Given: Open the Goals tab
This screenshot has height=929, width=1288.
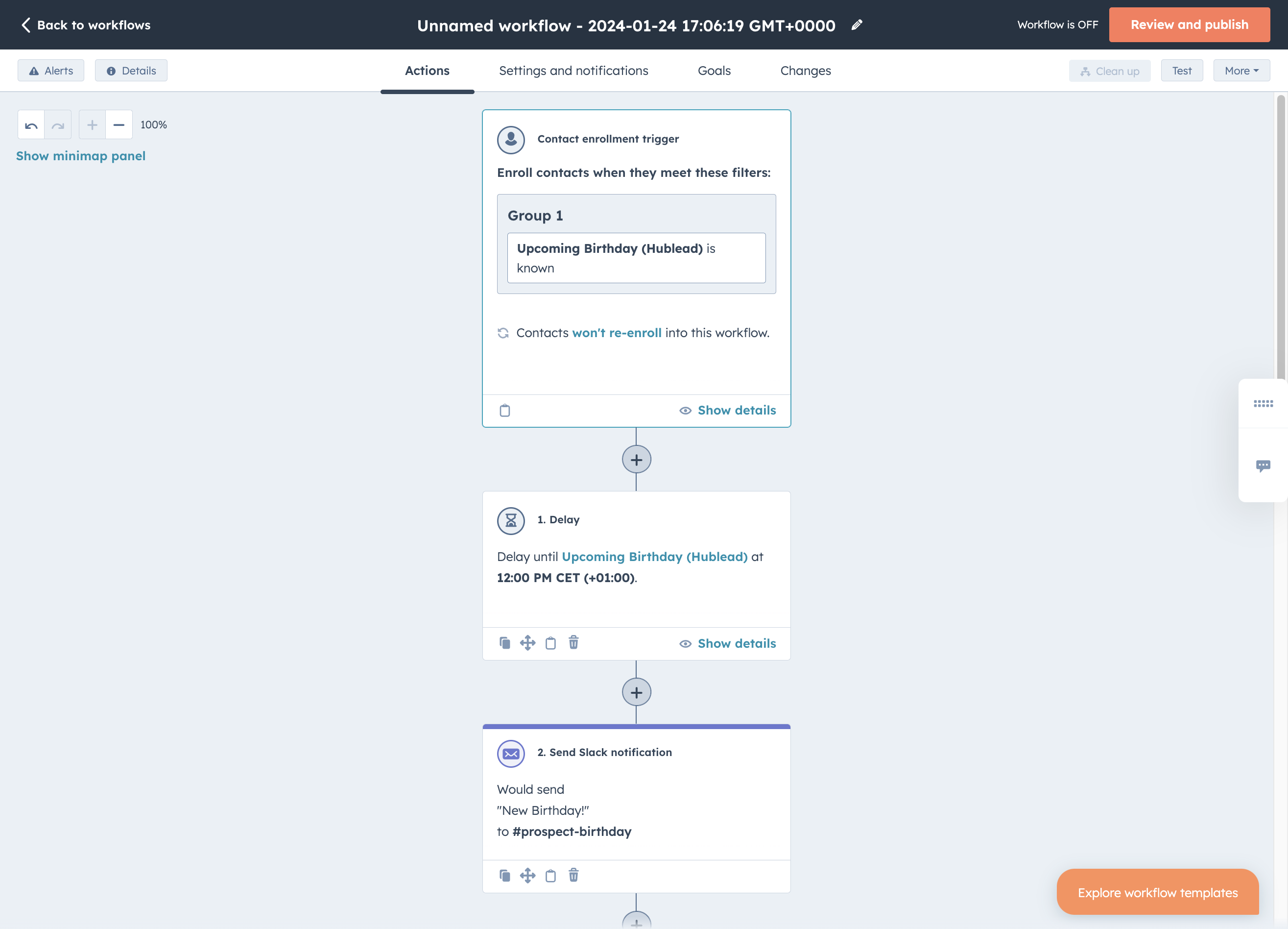Looking at the screenshot, I should tap(714, 71).
